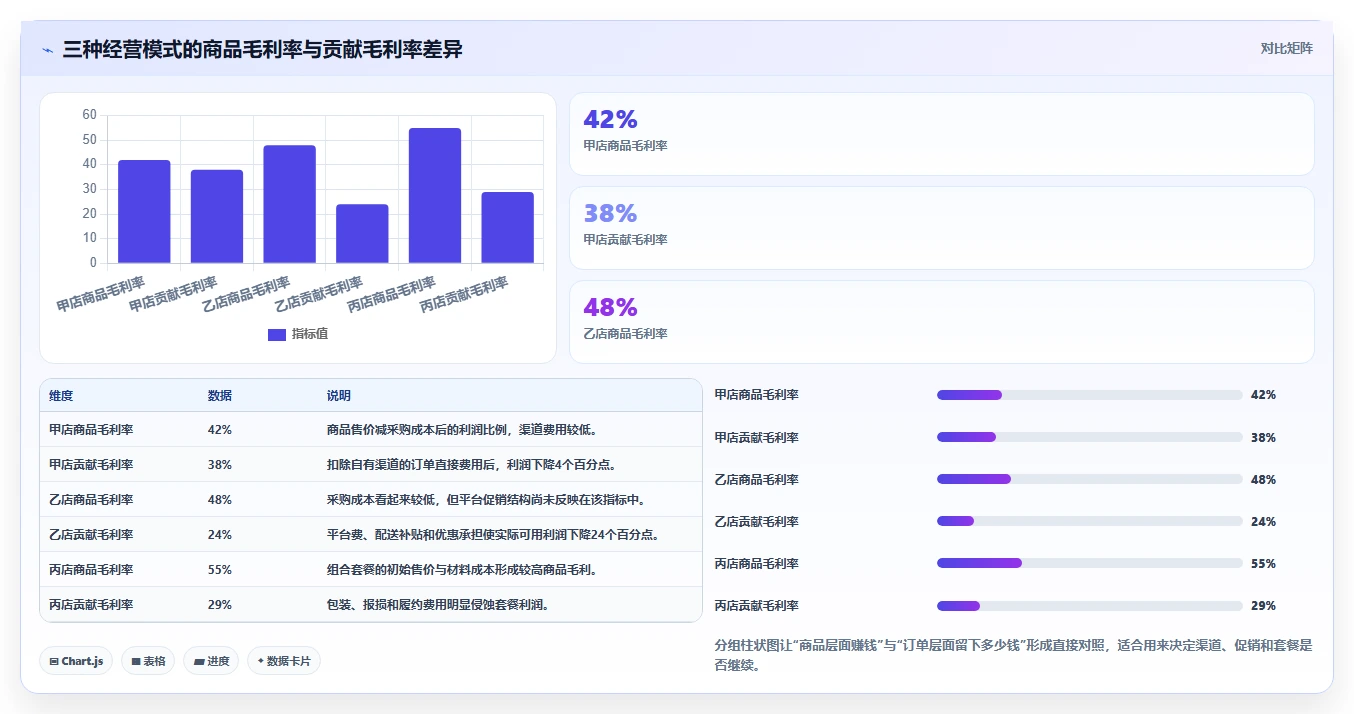
Task: Click the 说明 column header
Action: coord(339,396)
